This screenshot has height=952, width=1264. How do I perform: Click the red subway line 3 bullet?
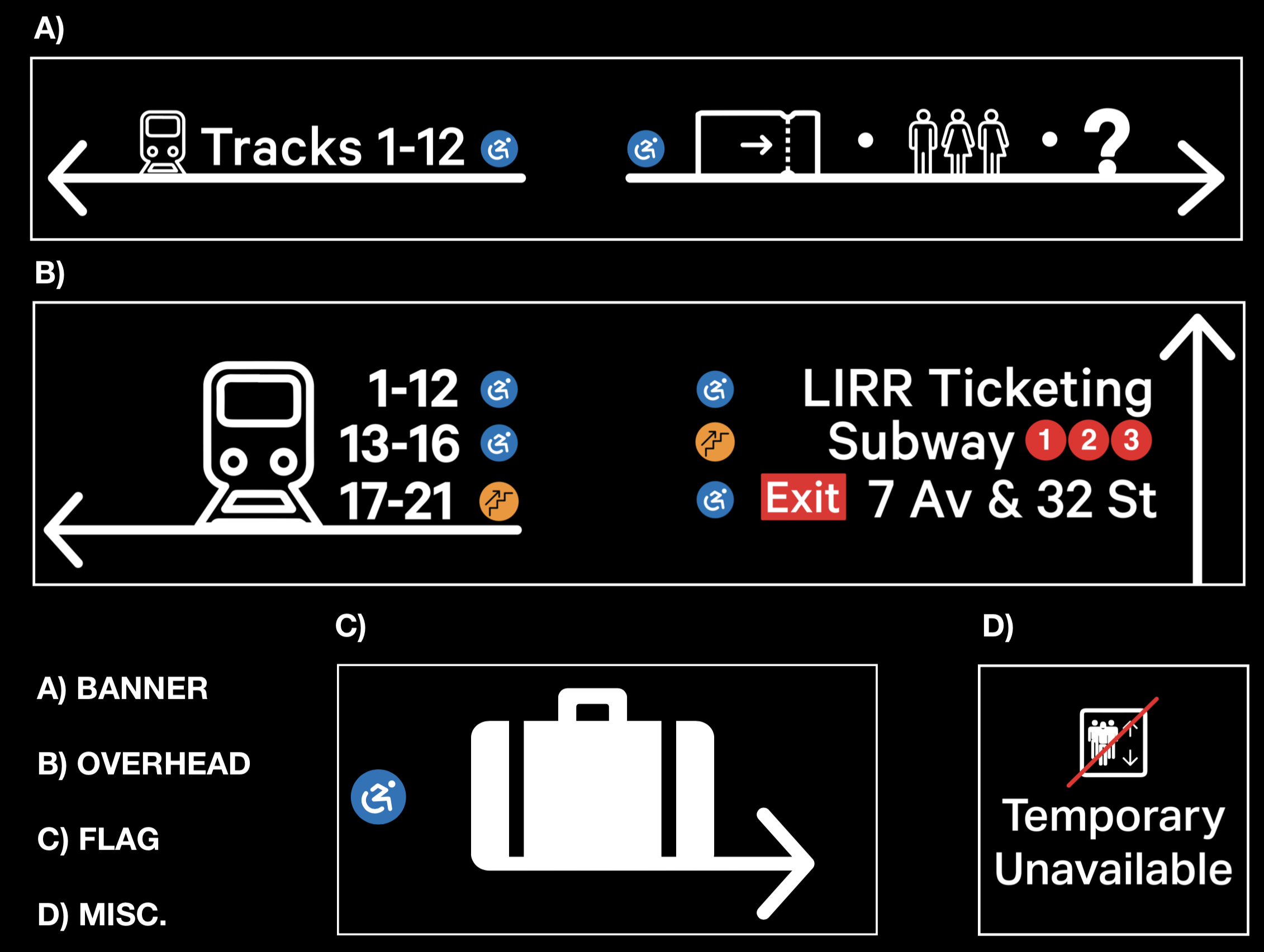[x=1131, y=440]
